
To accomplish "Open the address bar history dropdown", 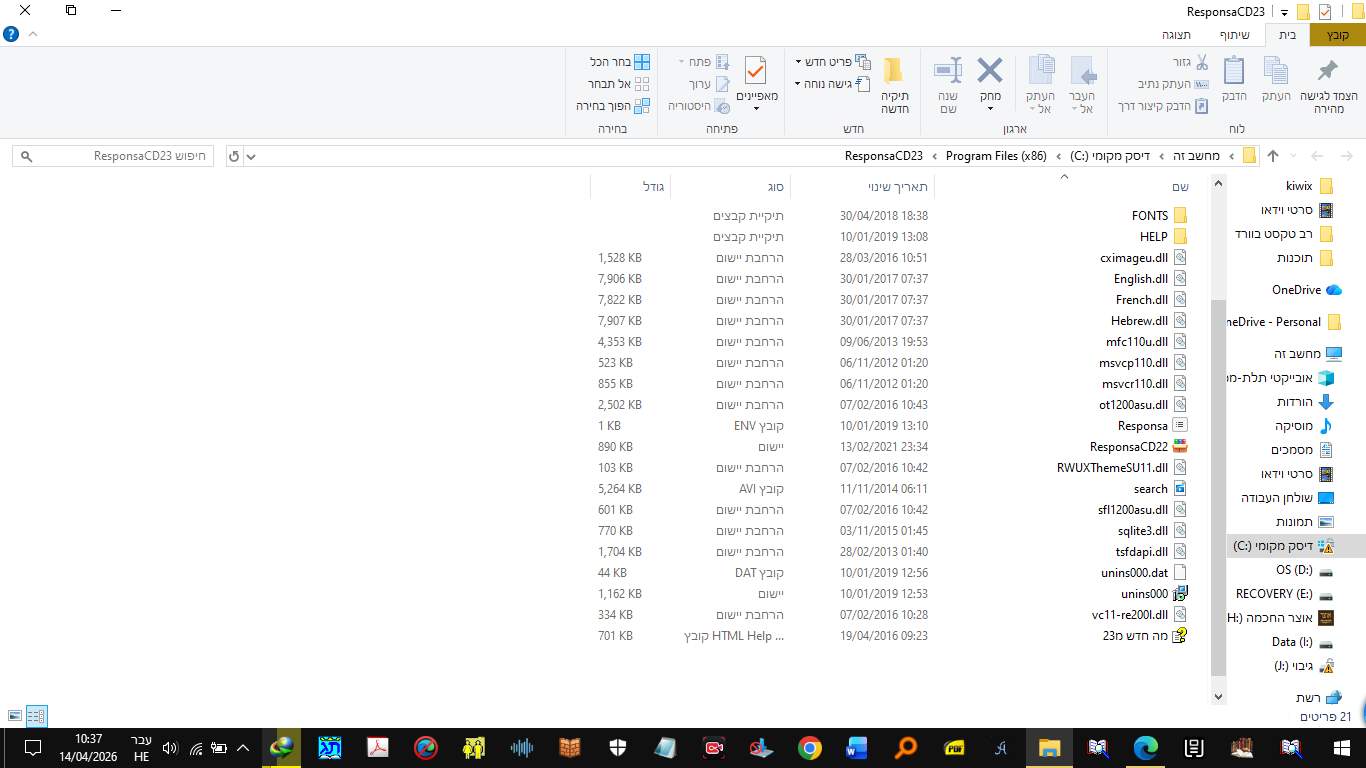I will point(251,156).
